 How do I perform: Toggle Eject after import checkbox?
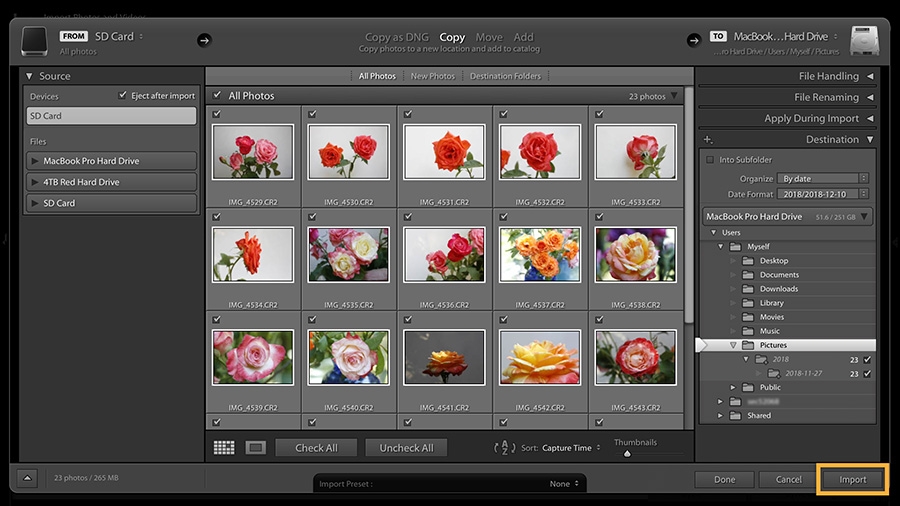coord(122,95)
